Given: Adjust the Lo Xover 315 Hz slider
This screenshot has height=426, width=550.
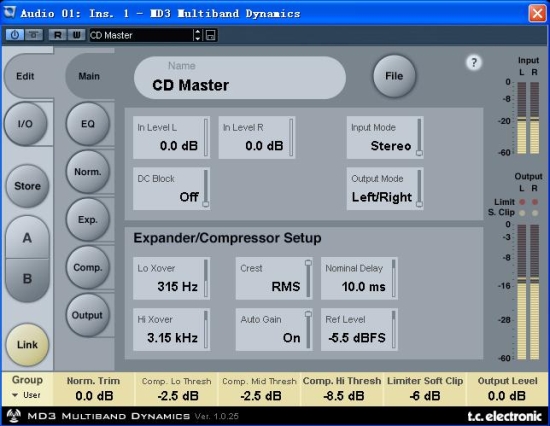Looking at the screenshot, I should (206, 279).
